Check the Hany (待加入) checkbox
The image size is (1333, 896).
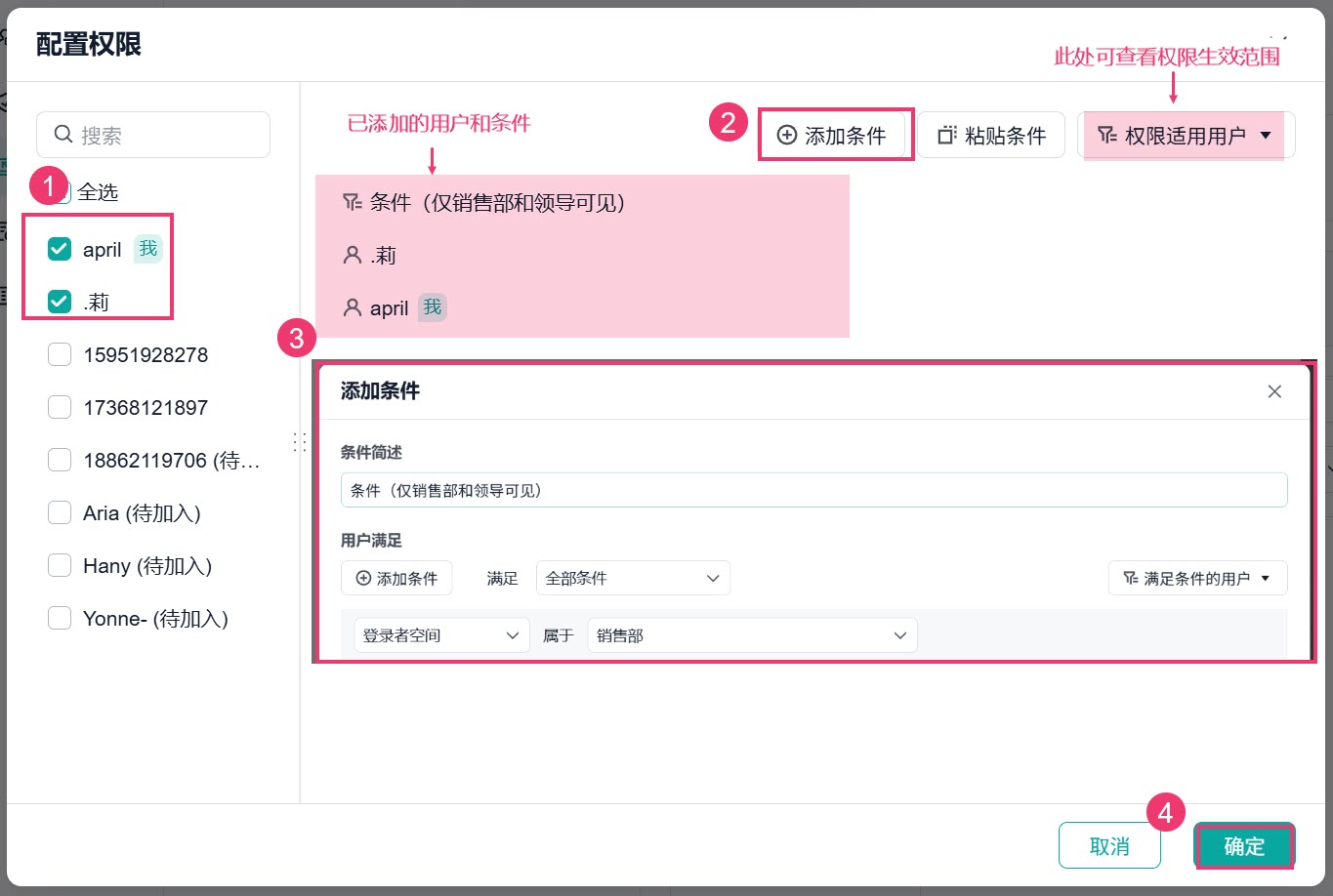[x=60, y=565]
